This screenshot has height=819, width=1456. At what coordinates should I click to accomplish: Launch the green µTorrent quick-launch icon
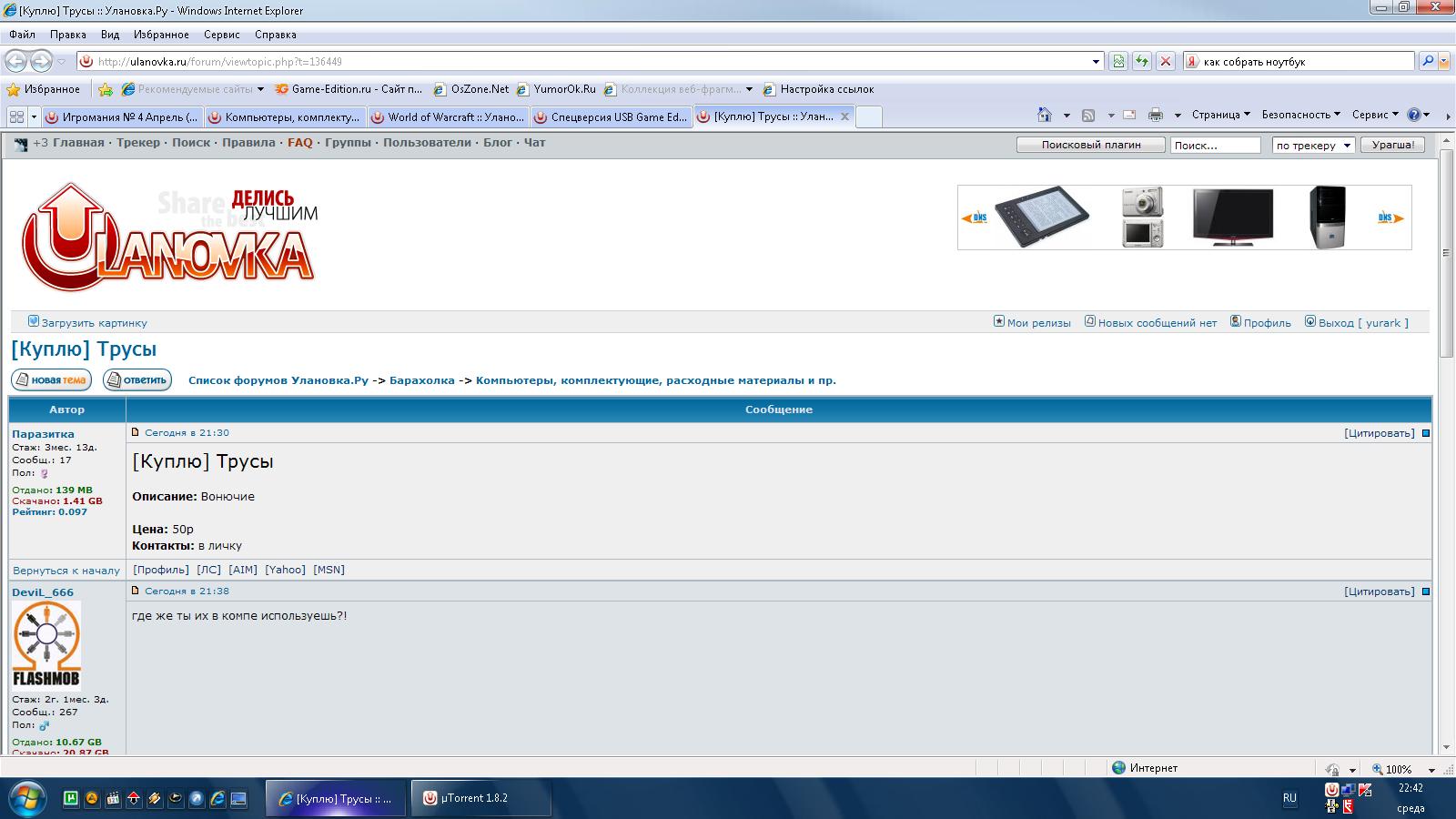tap(70, 798)
